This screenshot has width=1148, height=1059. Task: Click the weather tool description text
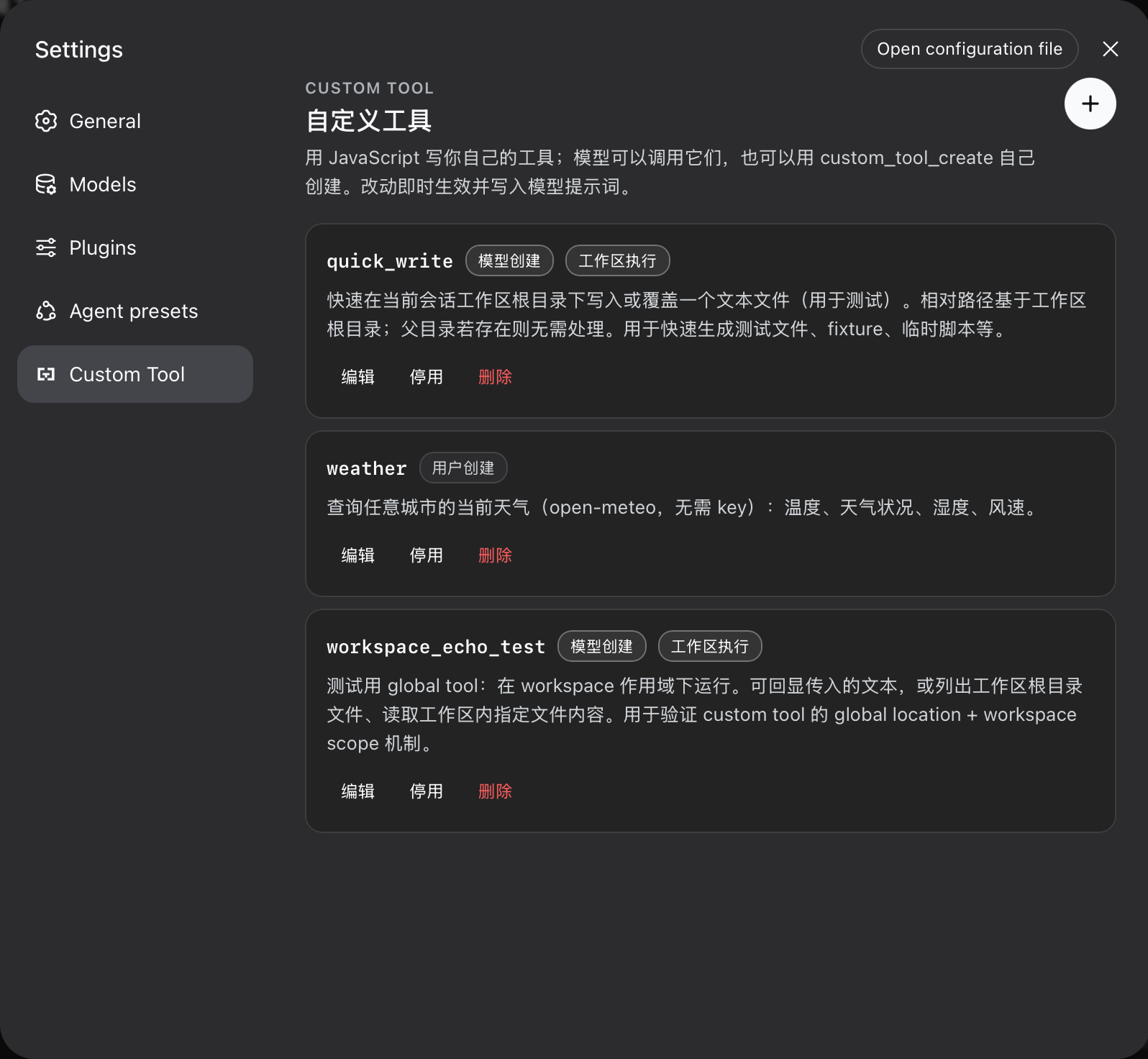coord(683,507)
